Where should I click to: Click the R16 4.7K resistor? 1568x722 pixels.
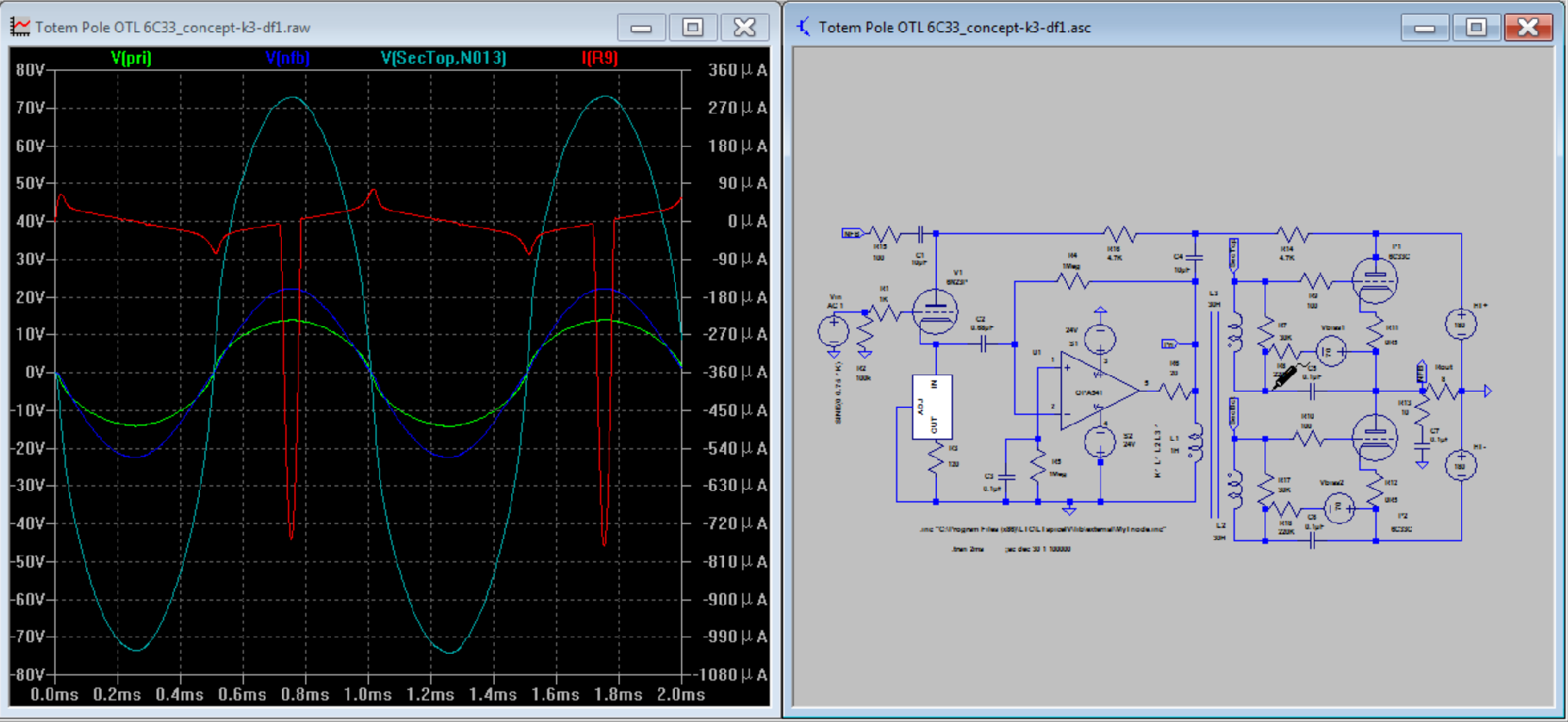point(1121,234)
